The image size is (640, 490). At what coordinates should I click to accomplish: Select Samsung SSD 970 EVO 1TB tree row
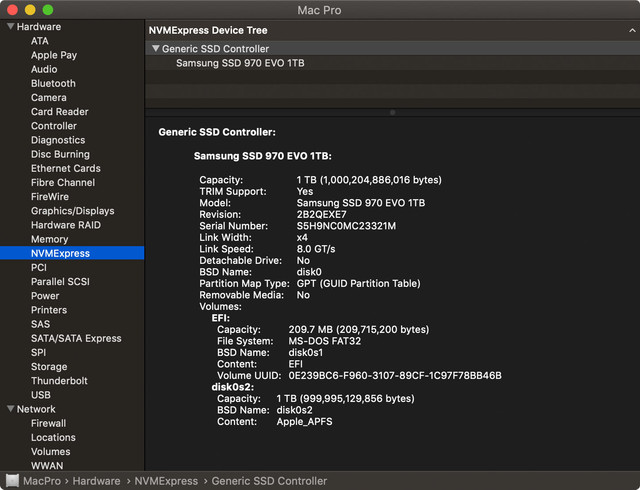392,63
